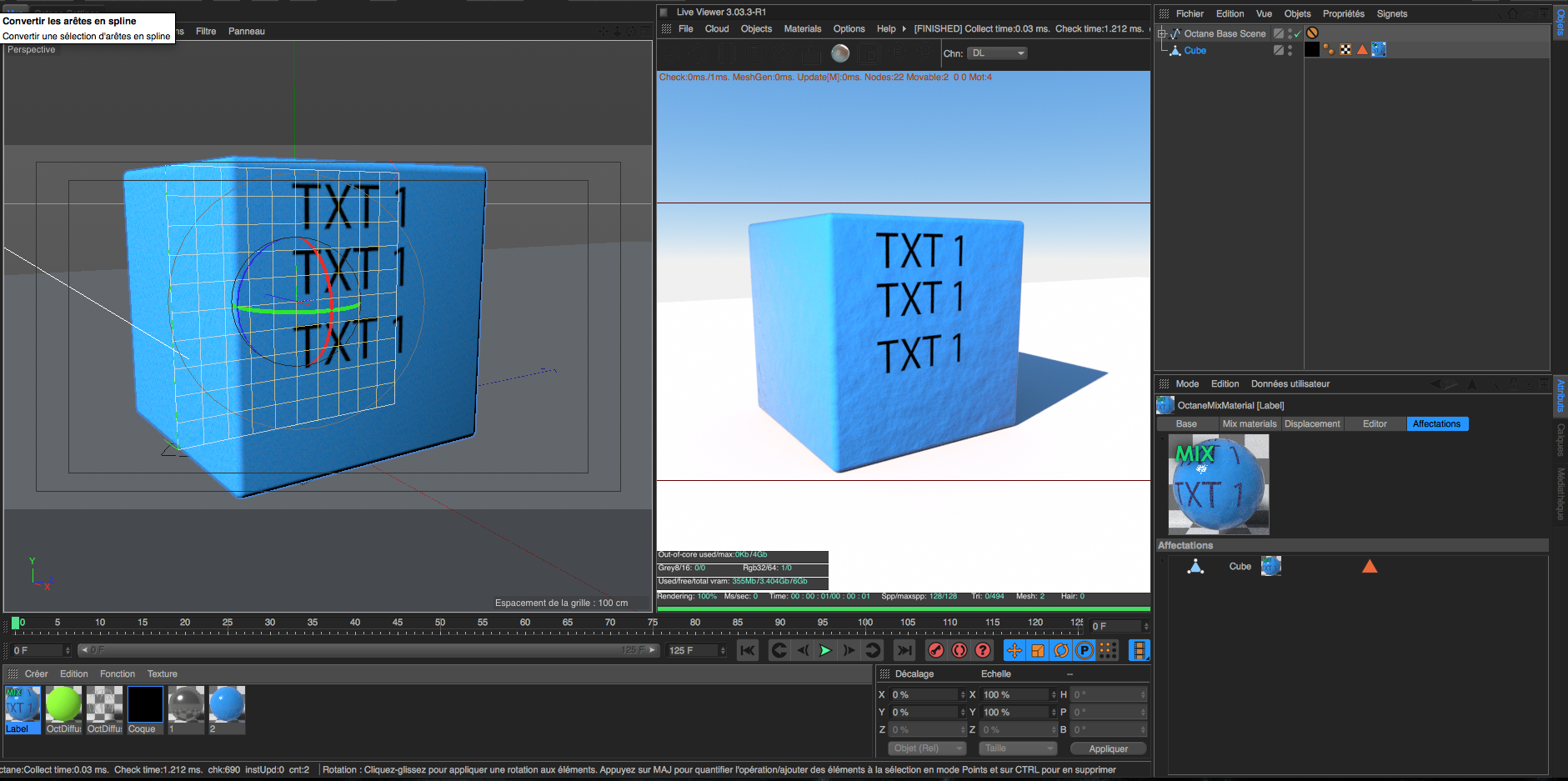
Task: Select the grey glass material named 1
Action: pos(186,710)
